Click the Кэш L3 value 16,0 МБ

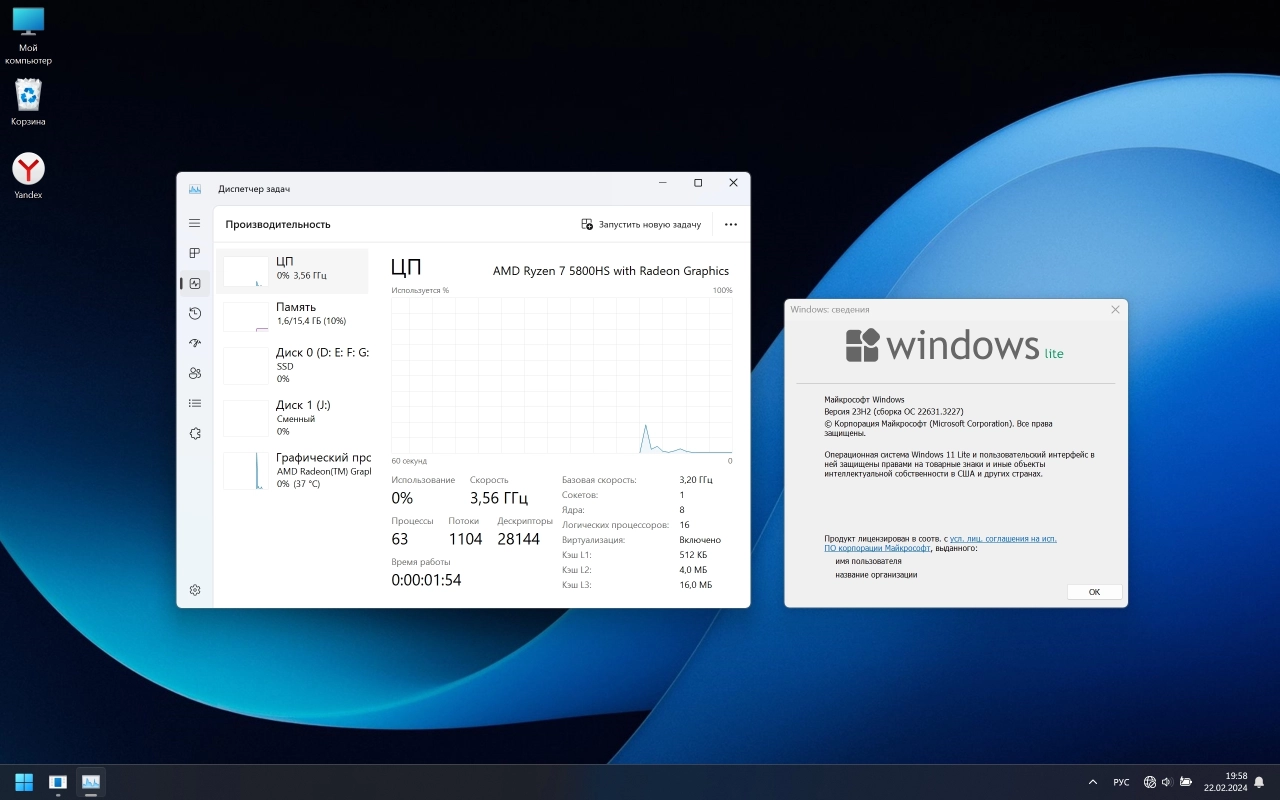point(696,585)
